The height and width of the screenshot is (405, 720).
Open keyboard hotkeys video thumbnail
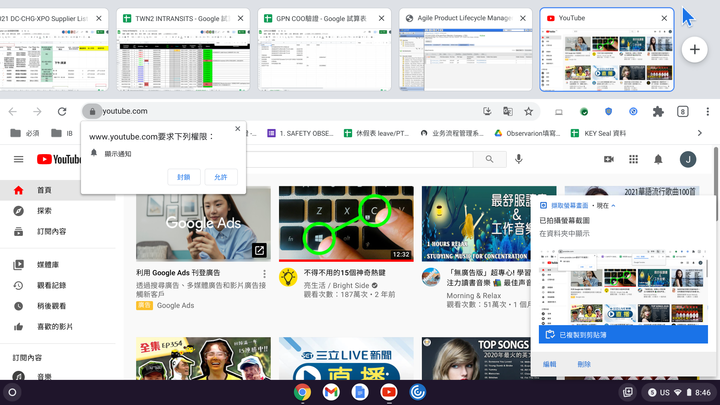pos(346,224)
